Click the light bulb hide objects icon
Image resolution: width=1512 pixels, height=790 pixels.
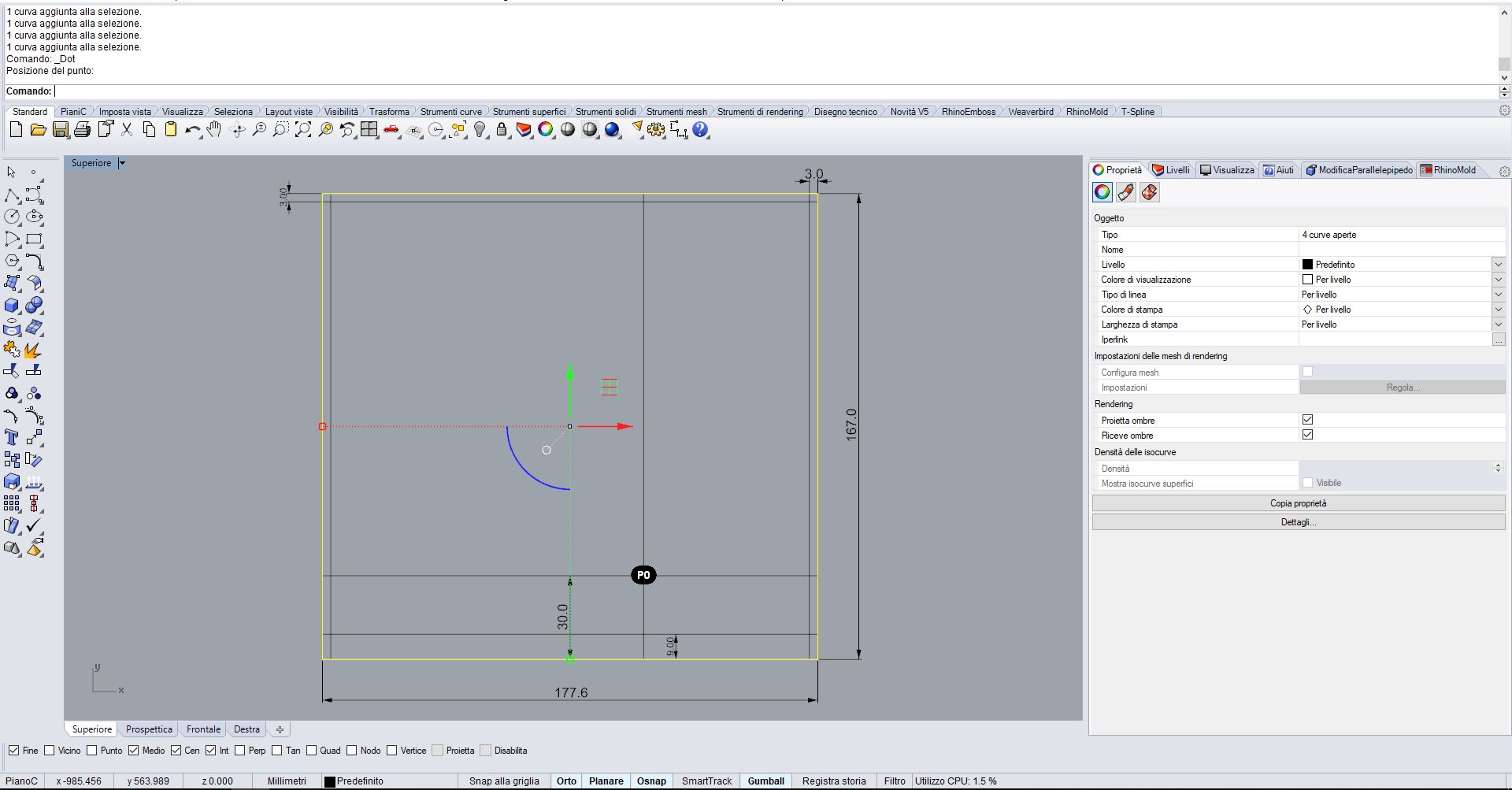click(x=480, y=130)
